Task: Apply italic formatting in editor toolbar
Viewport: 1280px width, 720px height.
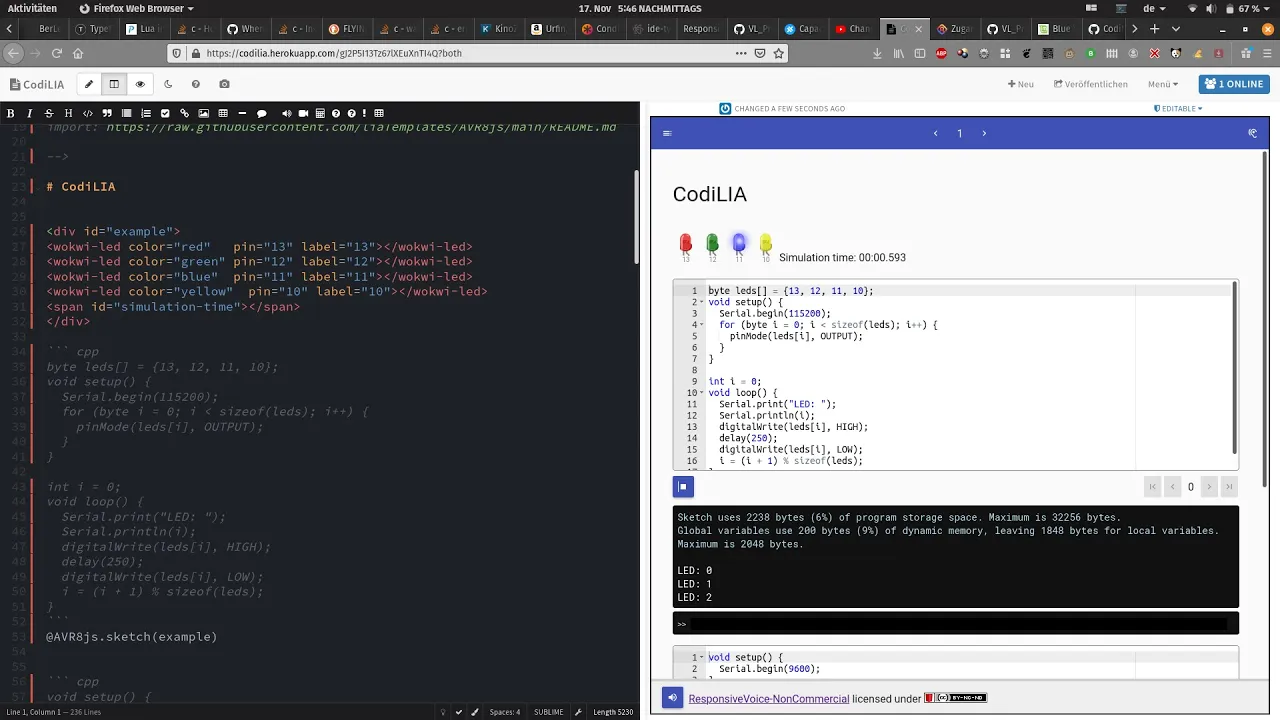Action: pyautogui.click(x=30, y=113)
